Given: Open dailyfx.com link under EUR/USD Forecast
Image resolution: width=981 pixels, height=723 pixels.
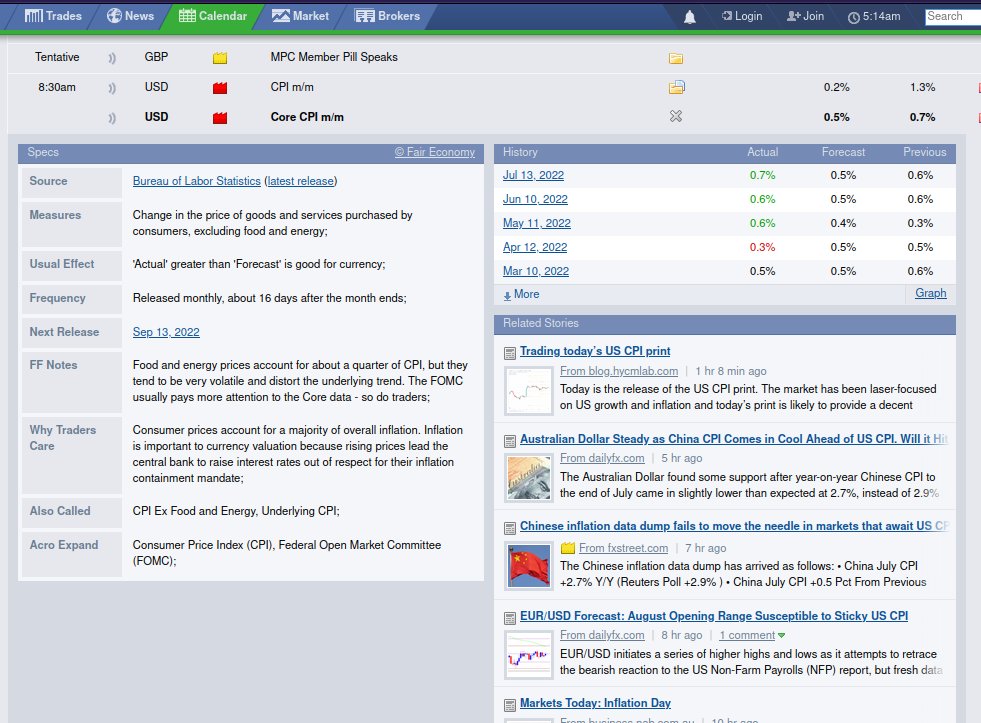Looking at the screenshot, I should point(602,635).
